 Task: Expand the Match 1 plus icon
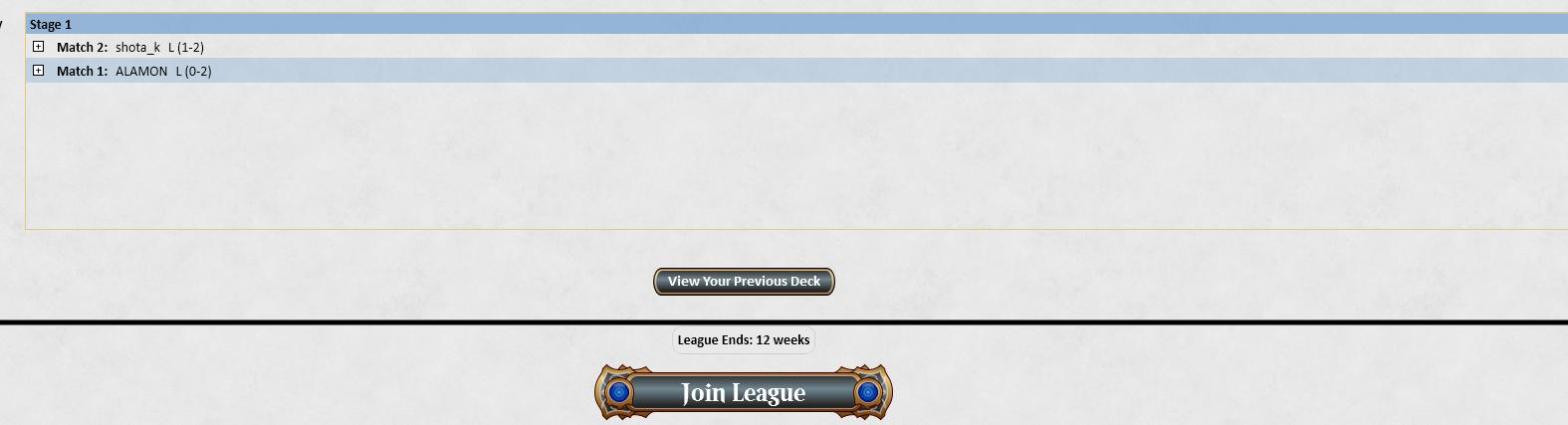38,70
